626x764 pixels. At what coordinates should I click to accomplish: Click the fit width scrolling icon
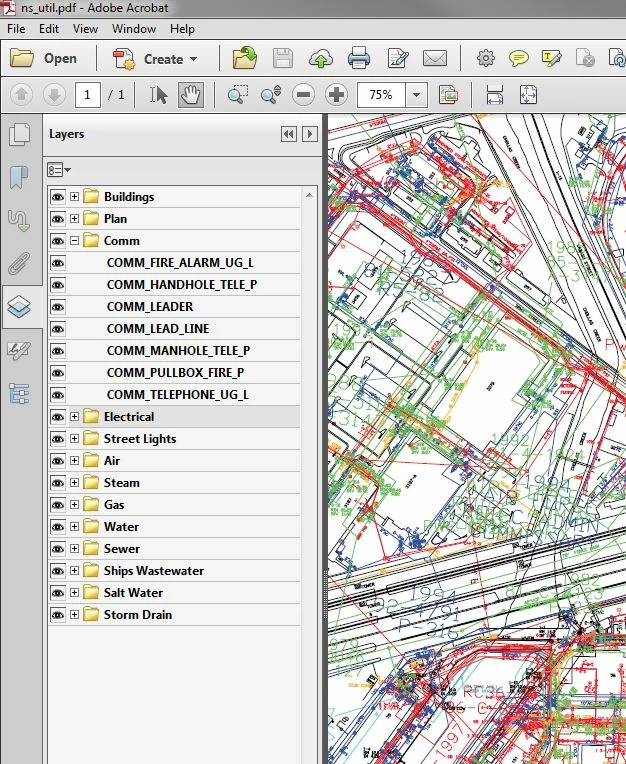[495, 95]
